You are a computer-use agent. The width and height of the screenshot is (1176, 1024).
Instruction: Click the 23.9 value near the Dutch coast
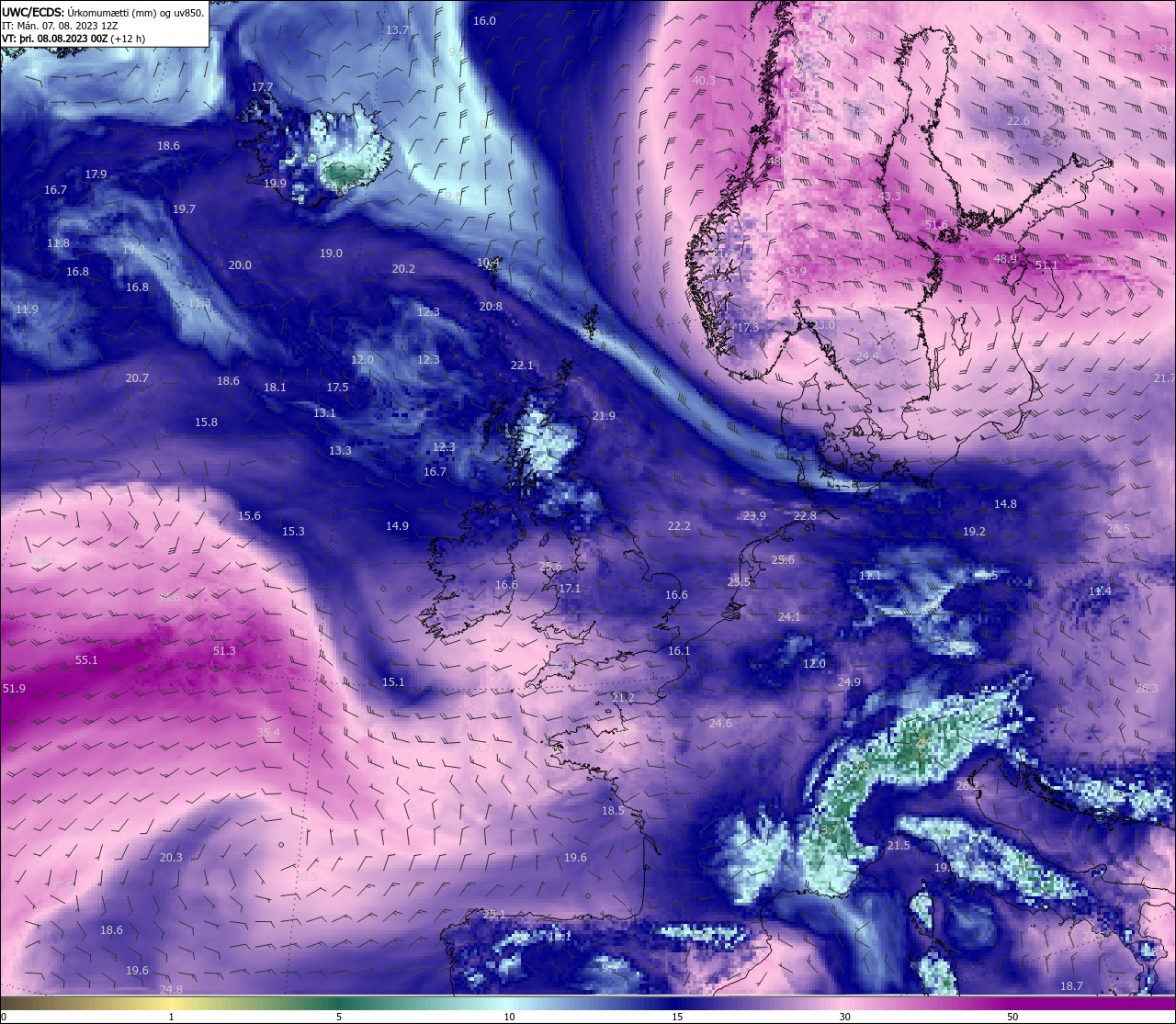point(754,516)
